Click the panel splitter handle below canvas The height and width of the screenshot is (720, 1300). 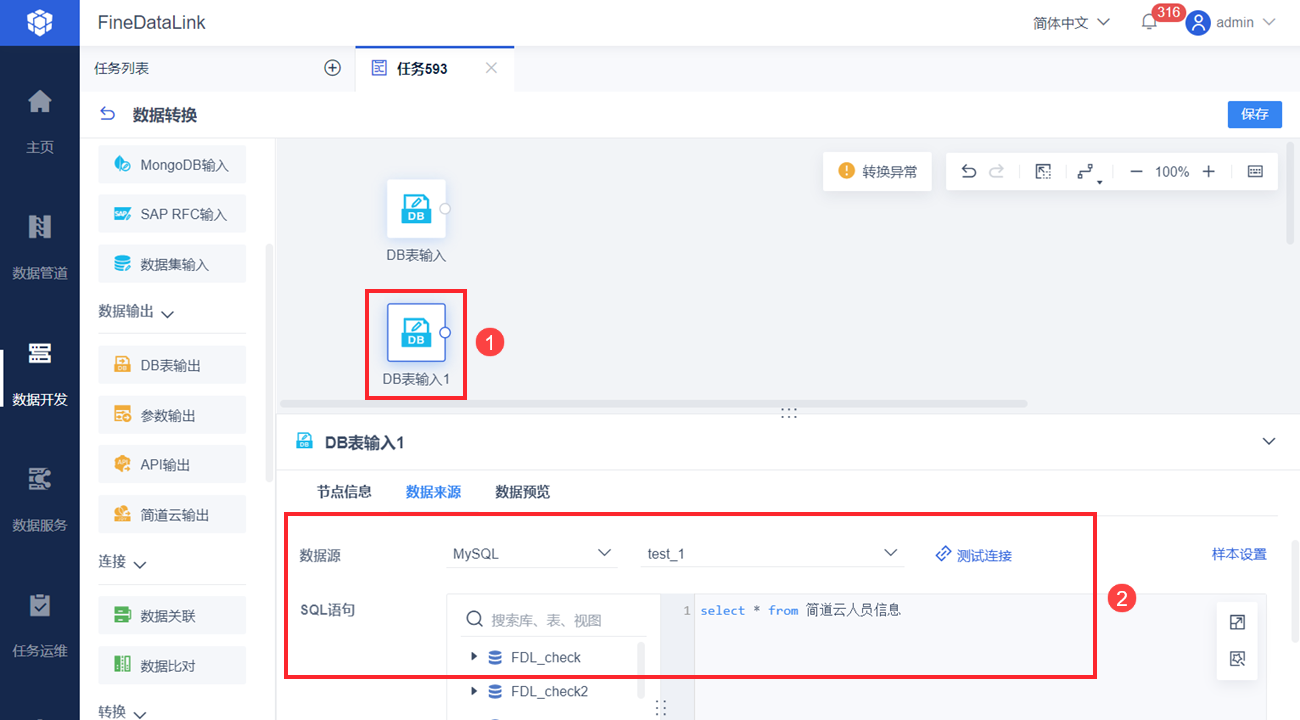pyautogui.click(x=788, y=413)
